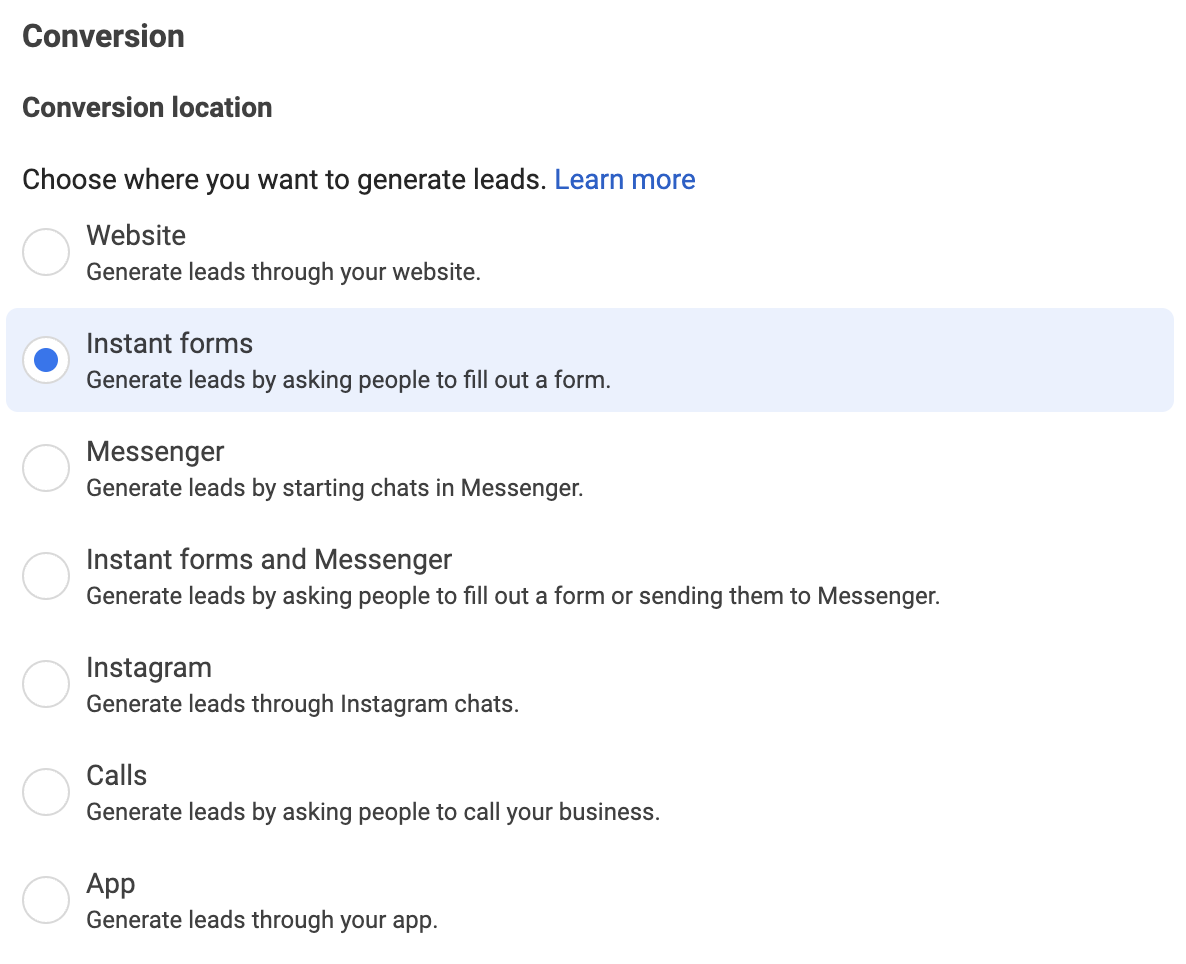Screen dimensions: 1186x964
Task: Choose the App radio button
Action: point(46,900)
